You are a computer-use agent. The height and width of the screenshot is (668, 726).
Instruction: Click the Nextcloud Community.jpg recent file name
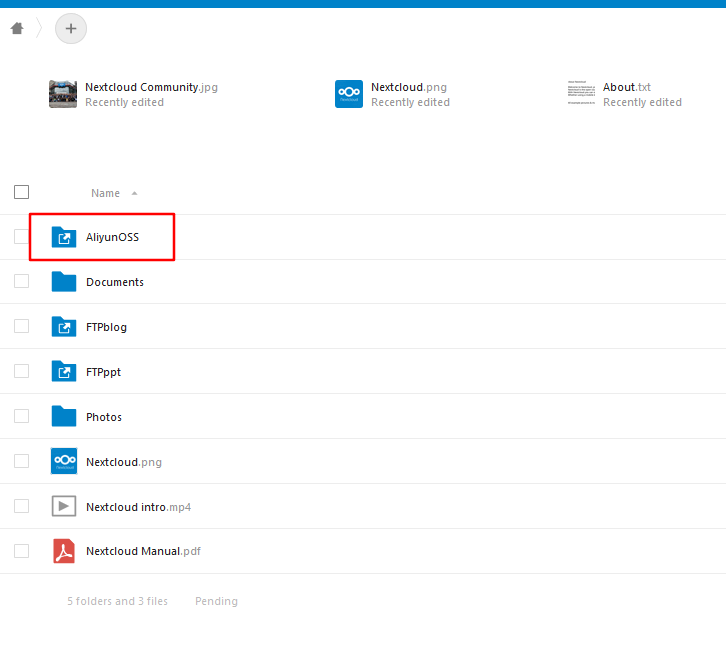[x=151, y=87]
